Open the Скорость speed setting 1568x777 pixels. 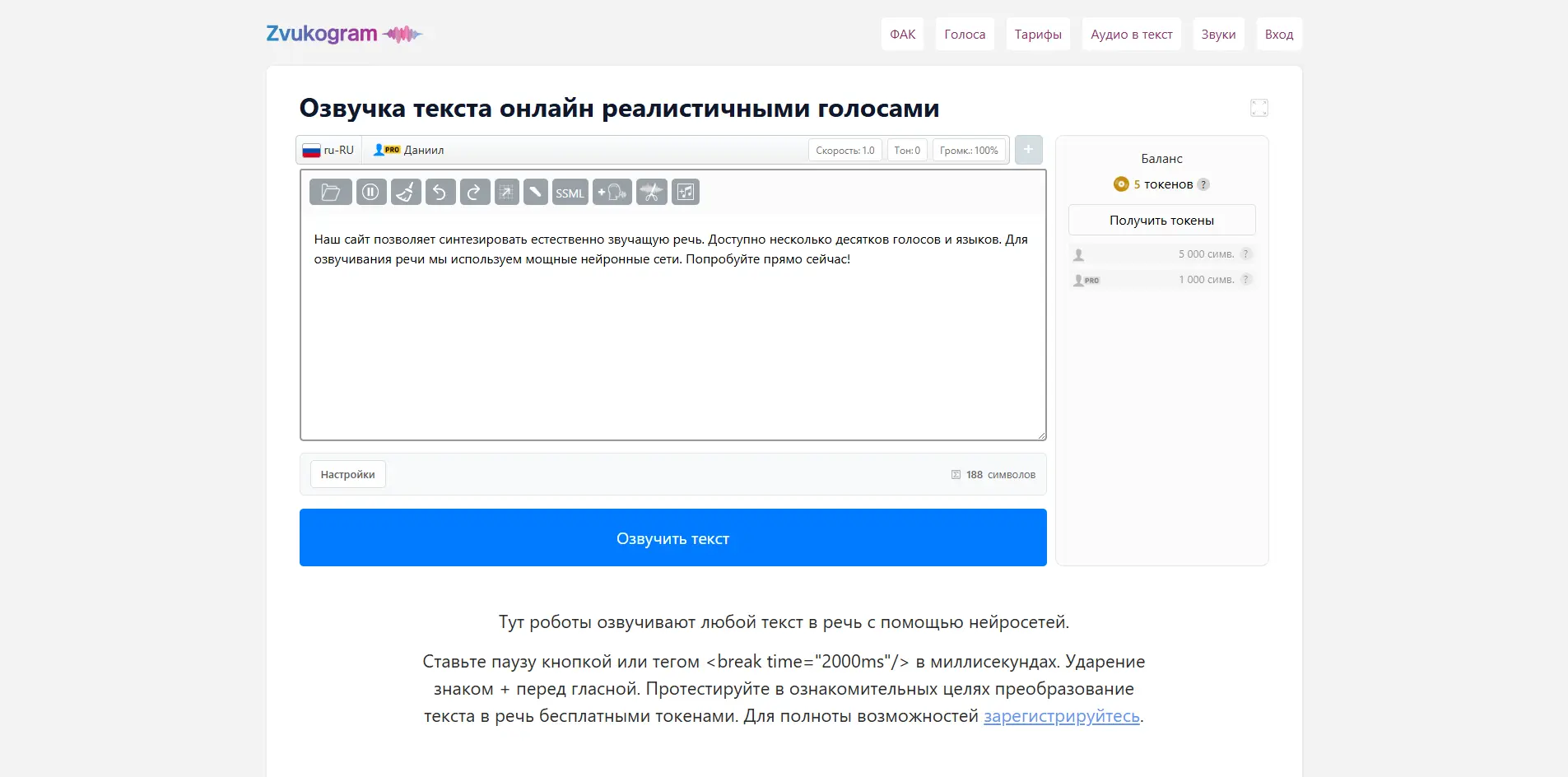tap(844, 150)
